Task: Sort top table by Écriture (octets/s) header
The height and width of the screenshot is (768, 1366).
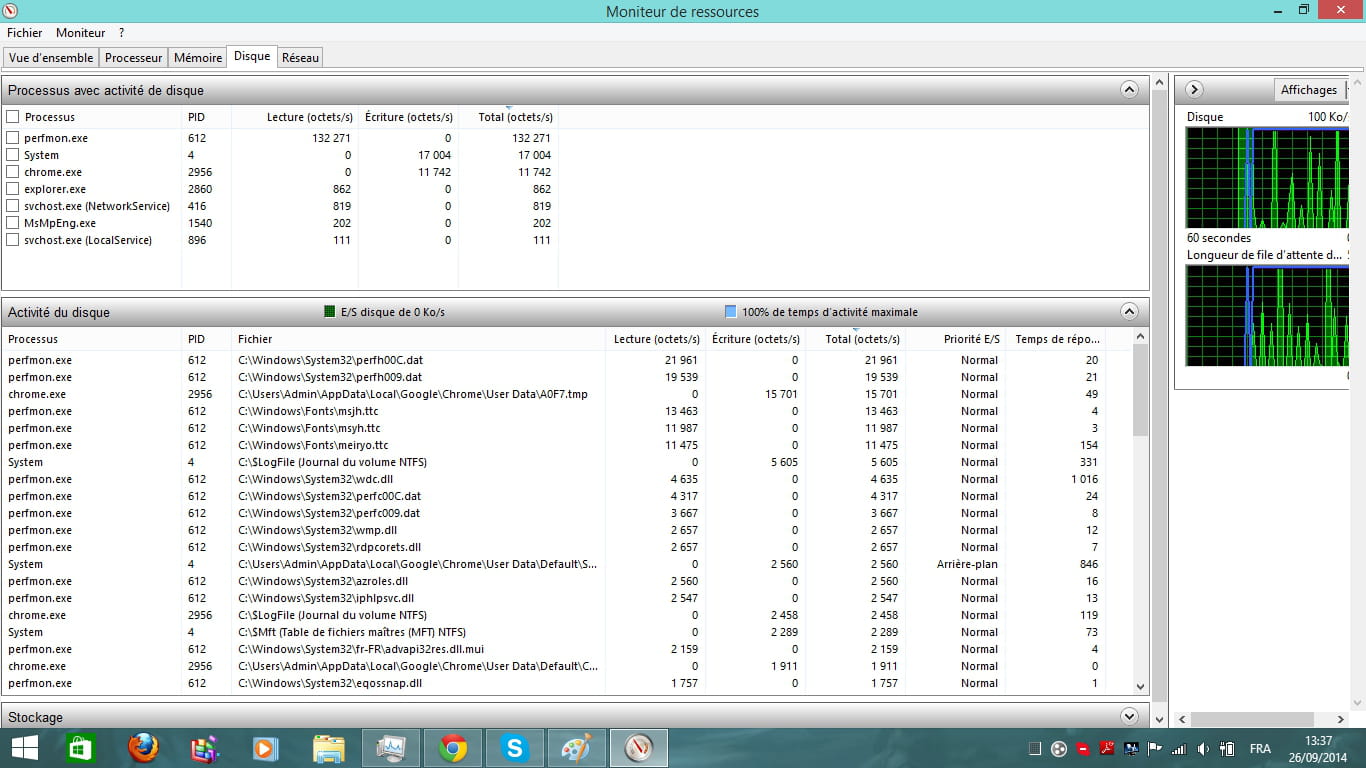Action: coord(408,117)
